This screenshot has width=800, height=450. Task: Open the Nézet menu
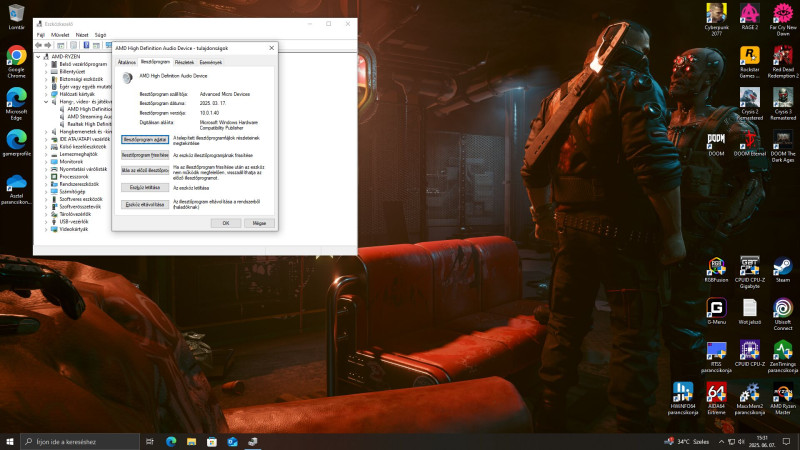[x=82, y=35]
